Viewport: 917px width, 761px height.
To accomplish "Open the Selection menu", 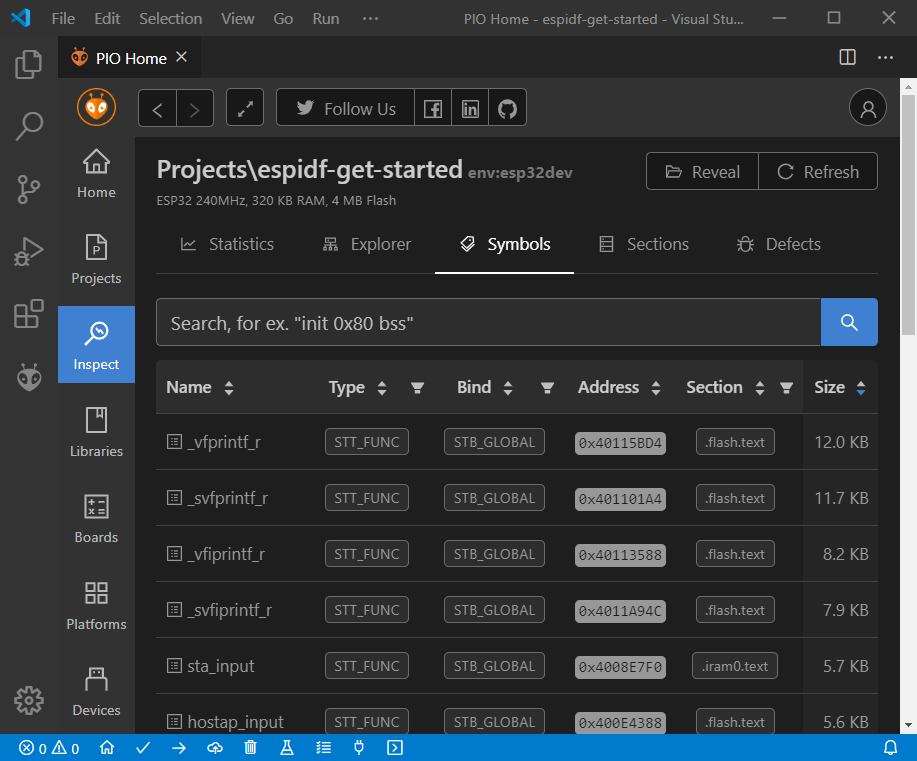I will [x=170, y=19].
